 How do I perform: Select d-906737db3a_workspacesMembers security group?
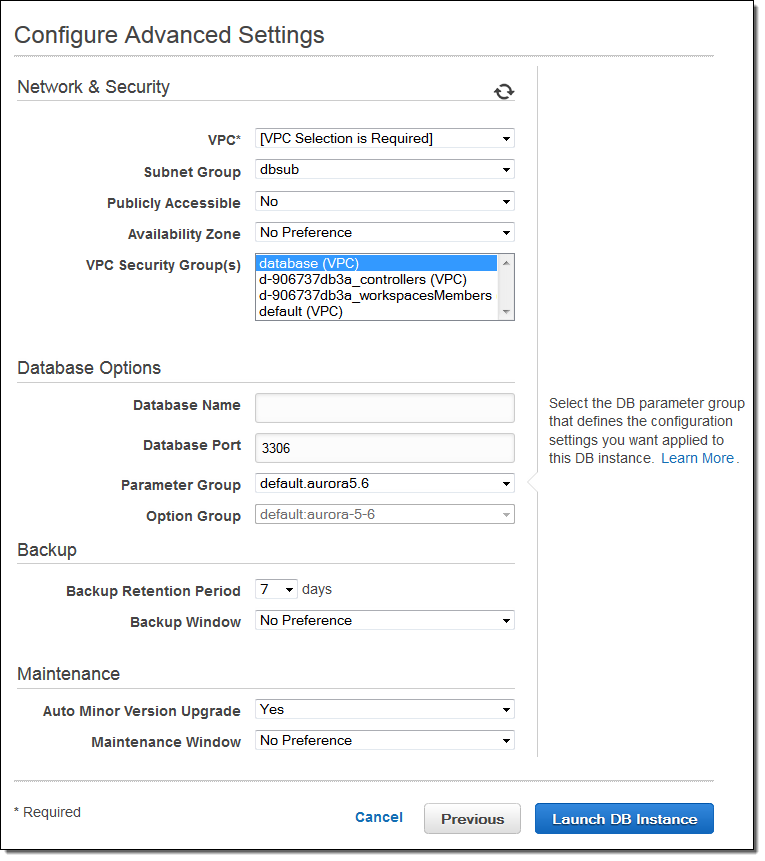[375, 296]
